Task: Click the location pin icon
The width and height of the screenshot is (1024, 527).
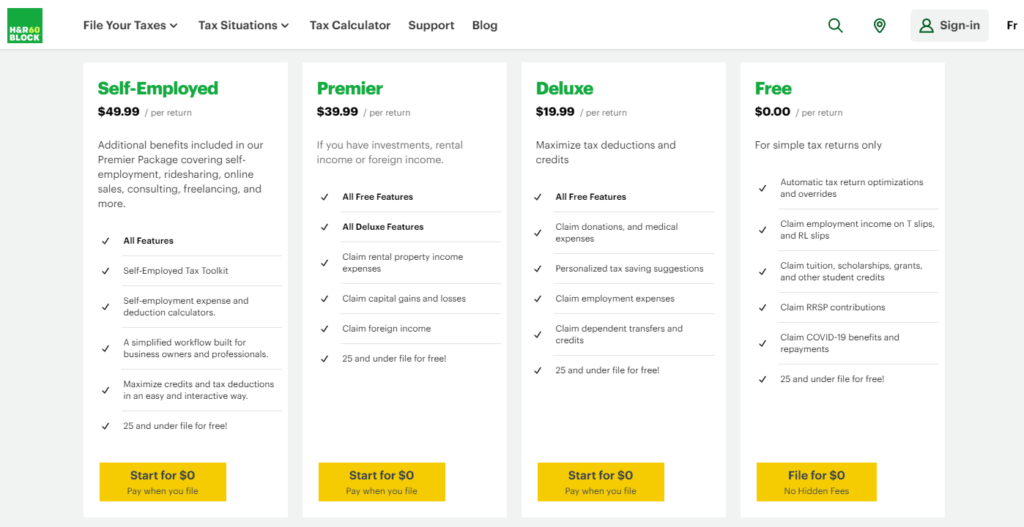Action: pos(879,25)
